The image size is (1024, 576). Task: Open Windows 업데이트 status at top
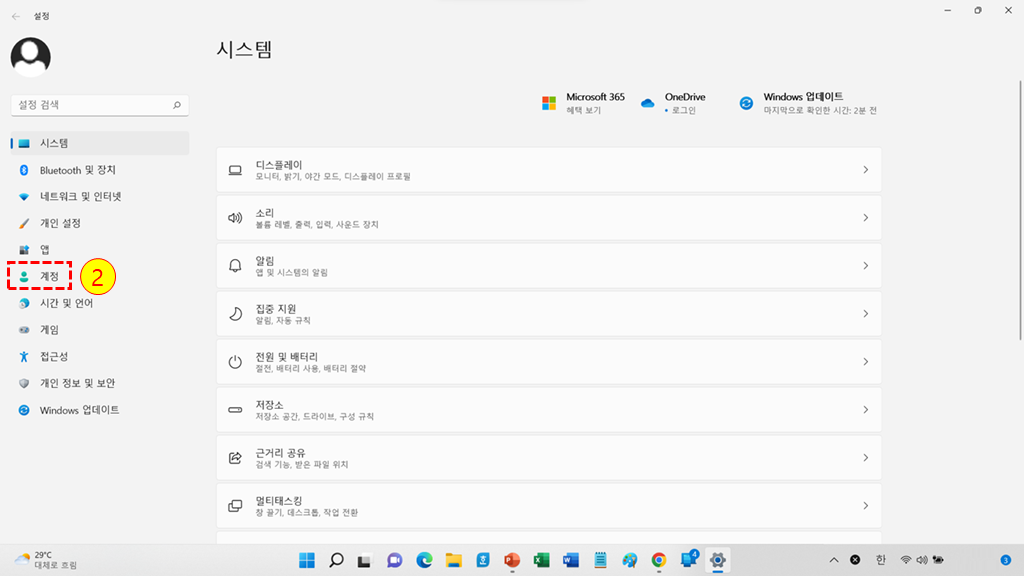pos(808,103)
